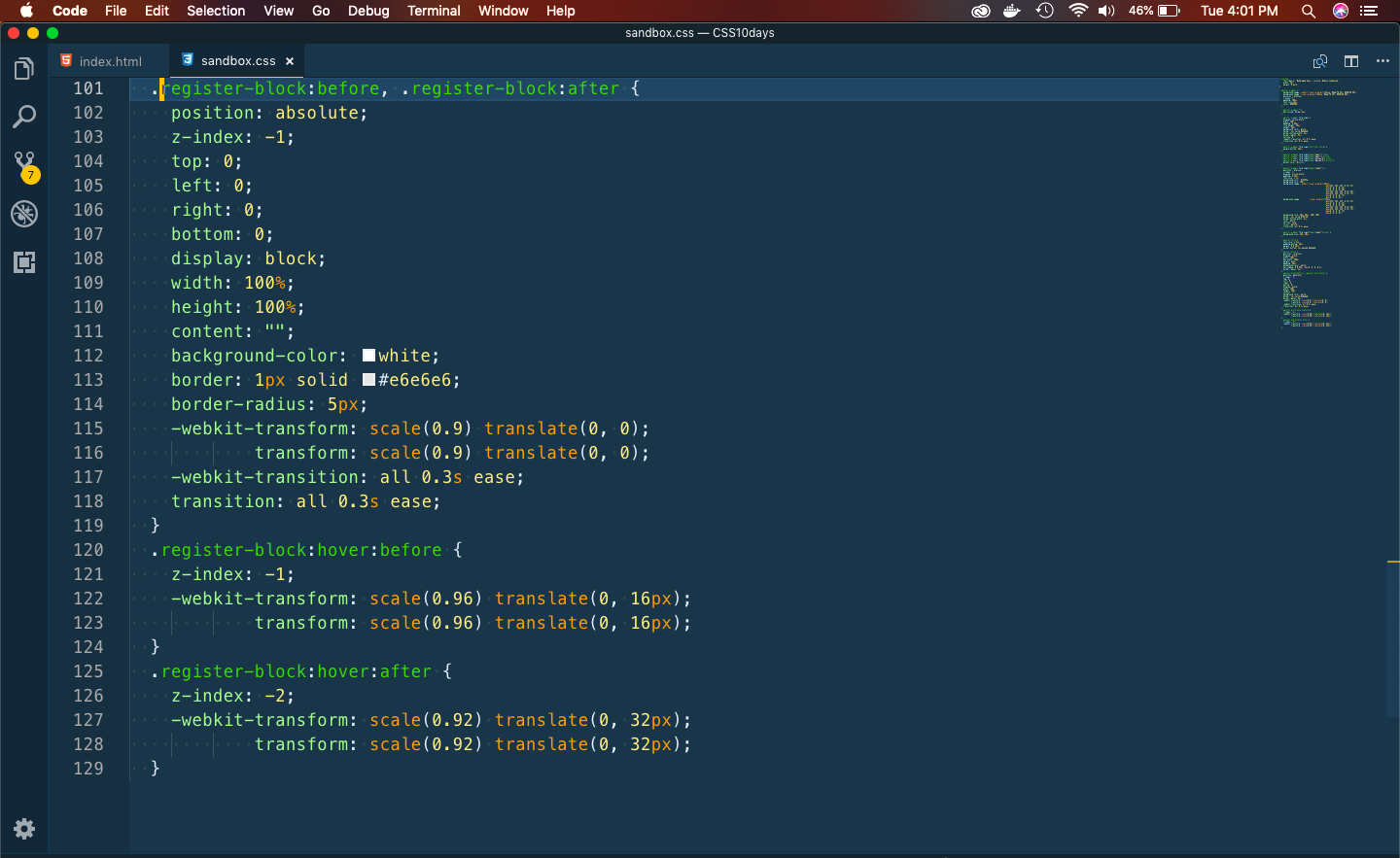1400x858 pixels.
Task: Click the editor vertical scrollbar thumb
Action: pyautogui.click(x=1393, y=639)
